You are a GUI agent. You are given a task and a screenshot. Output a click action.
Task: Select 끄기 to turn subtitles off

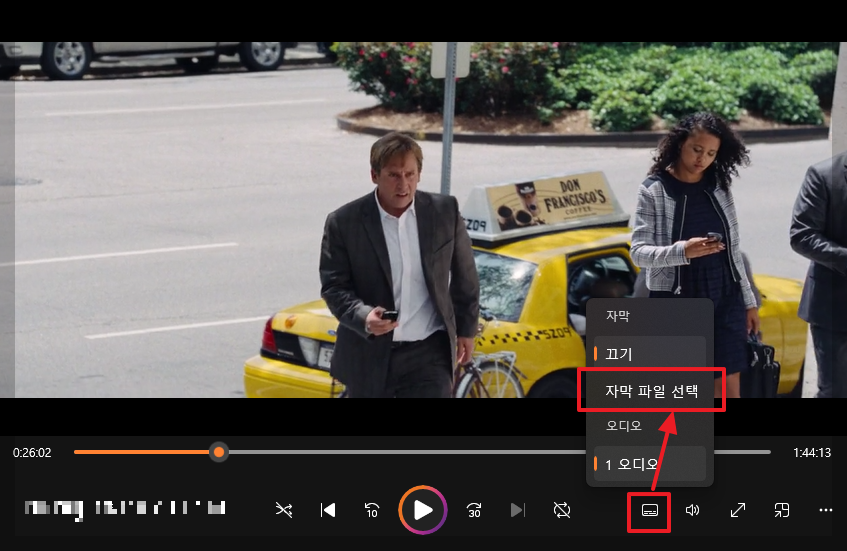pos(650,354)
